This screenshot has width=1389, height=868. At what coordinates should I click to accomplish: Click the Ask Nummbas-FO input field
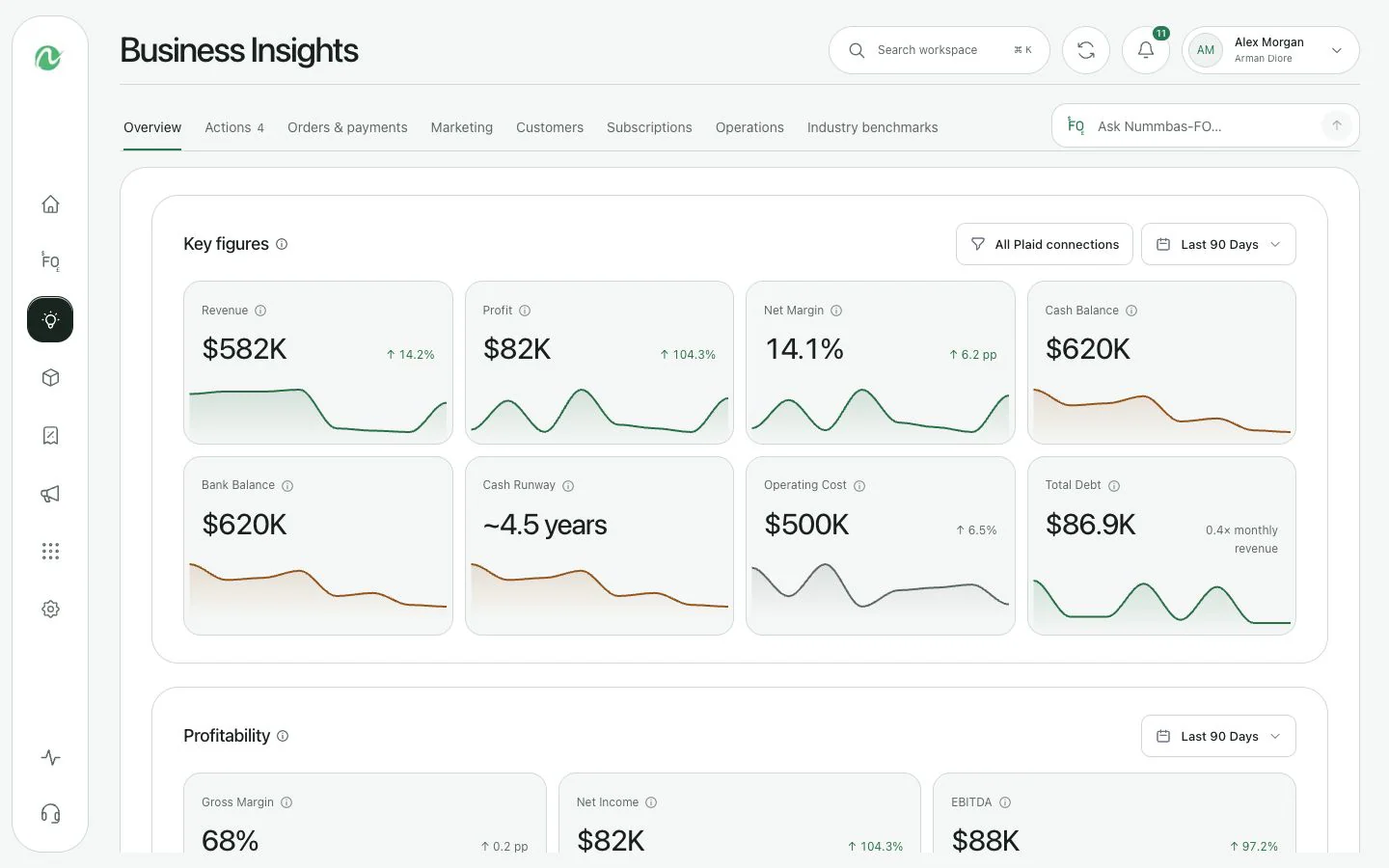point(1206,125)
